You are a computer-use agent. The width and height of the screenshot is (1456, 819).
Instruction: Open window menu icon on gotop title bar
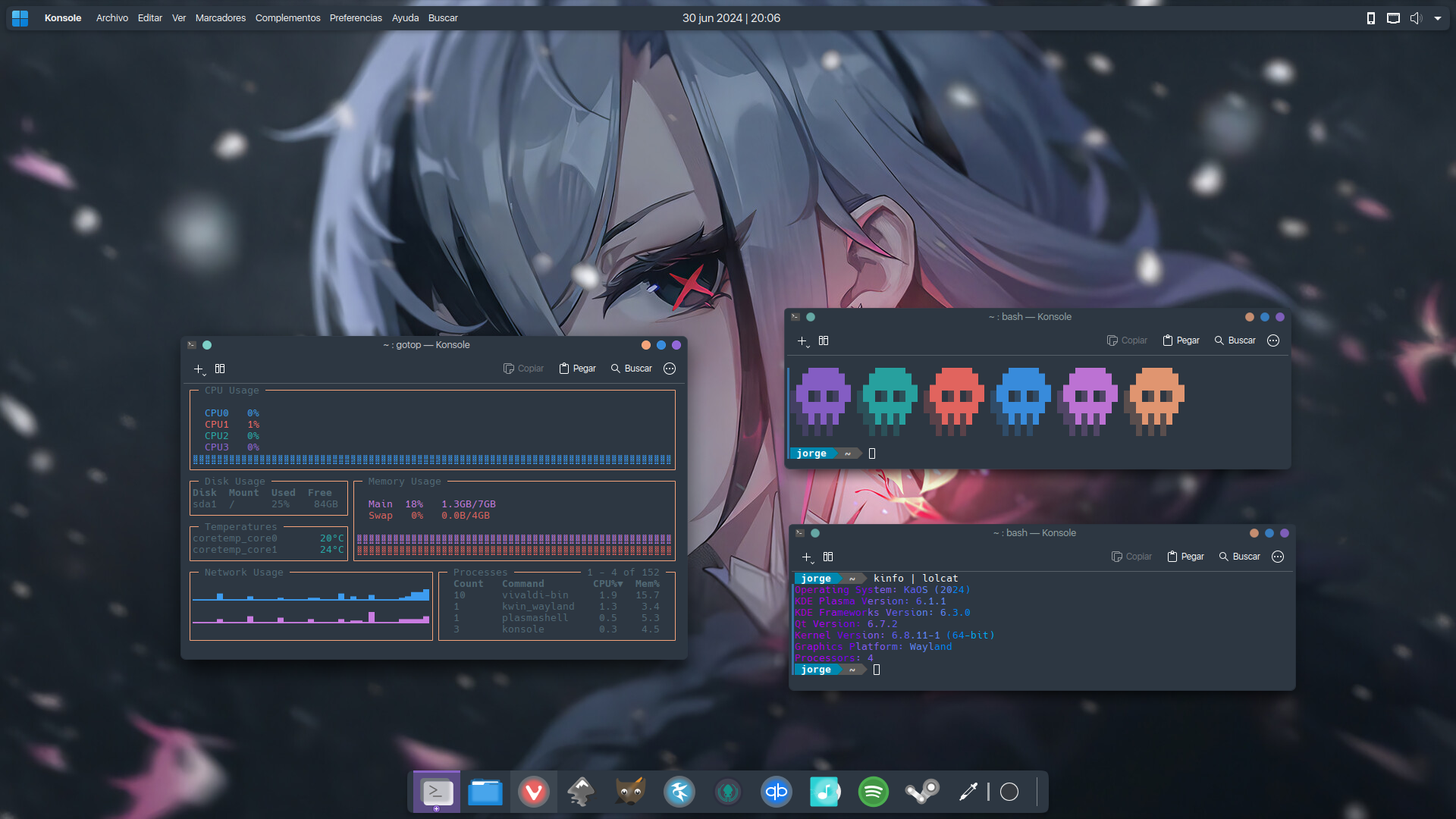coord(192,345)
